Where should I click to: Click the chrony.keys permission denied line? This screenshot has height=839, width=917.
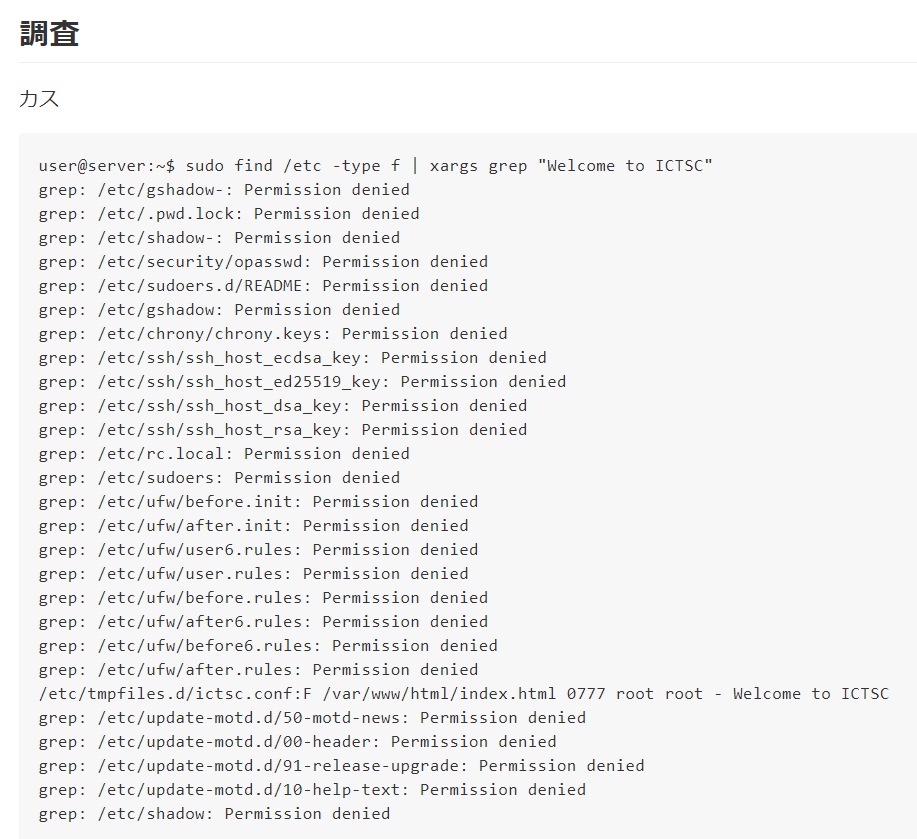pos(273,334)
